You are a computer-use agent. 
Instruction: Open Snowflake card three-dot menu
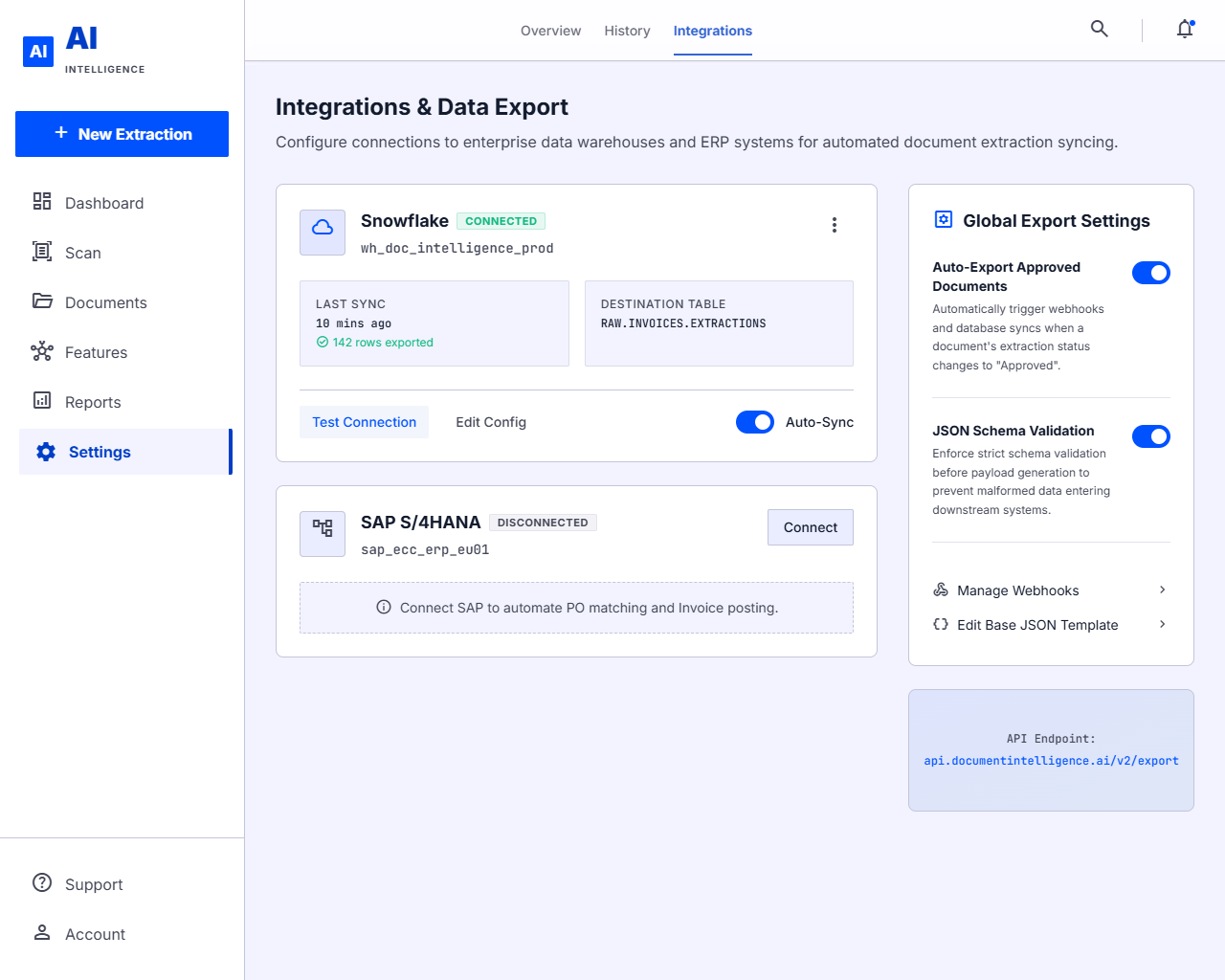pos(835,225)
